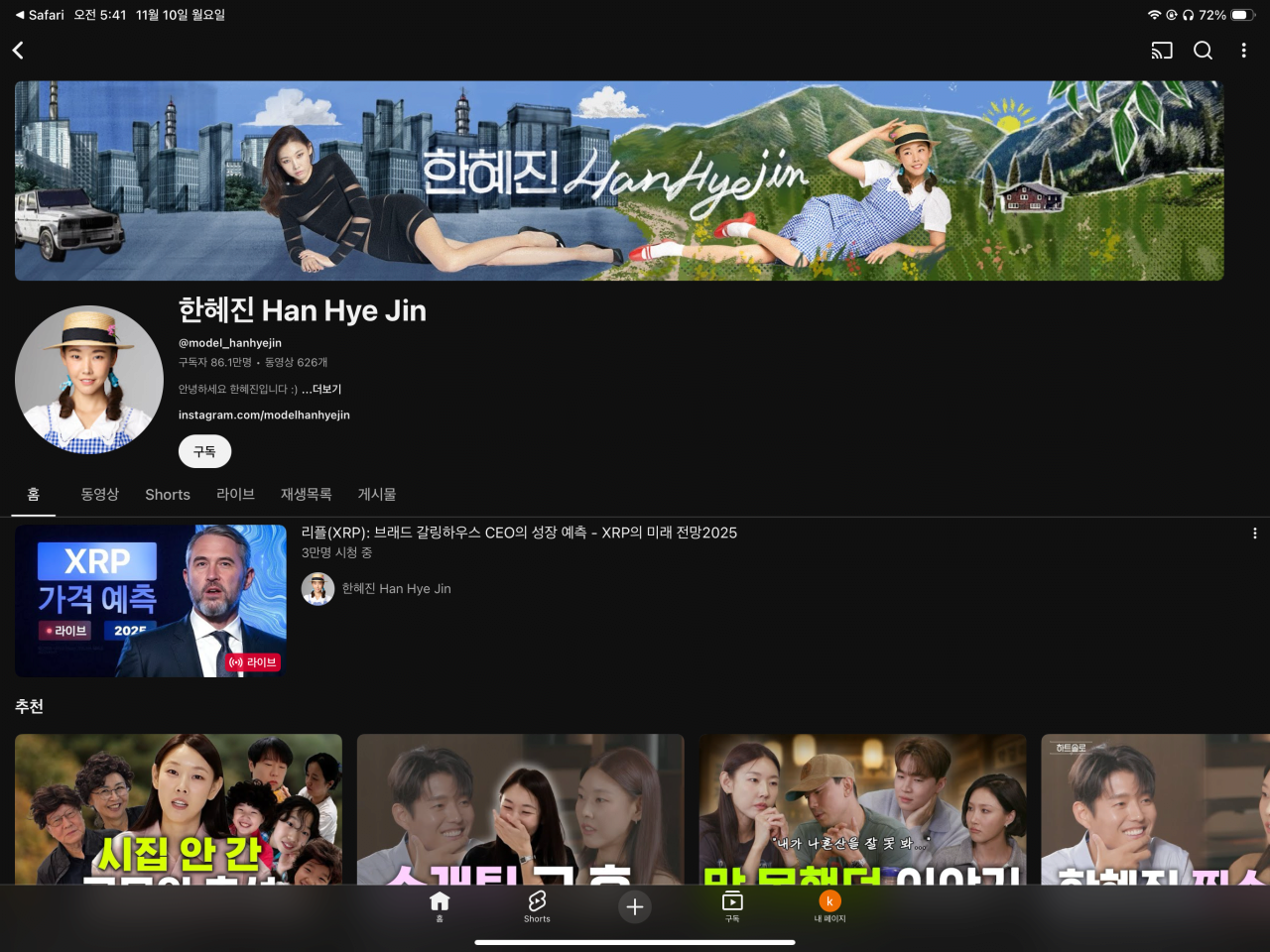The height and width of the screenshot is (952, 1270).
Task: Open Shorts from the bottom bar
Action: (537, 904)
